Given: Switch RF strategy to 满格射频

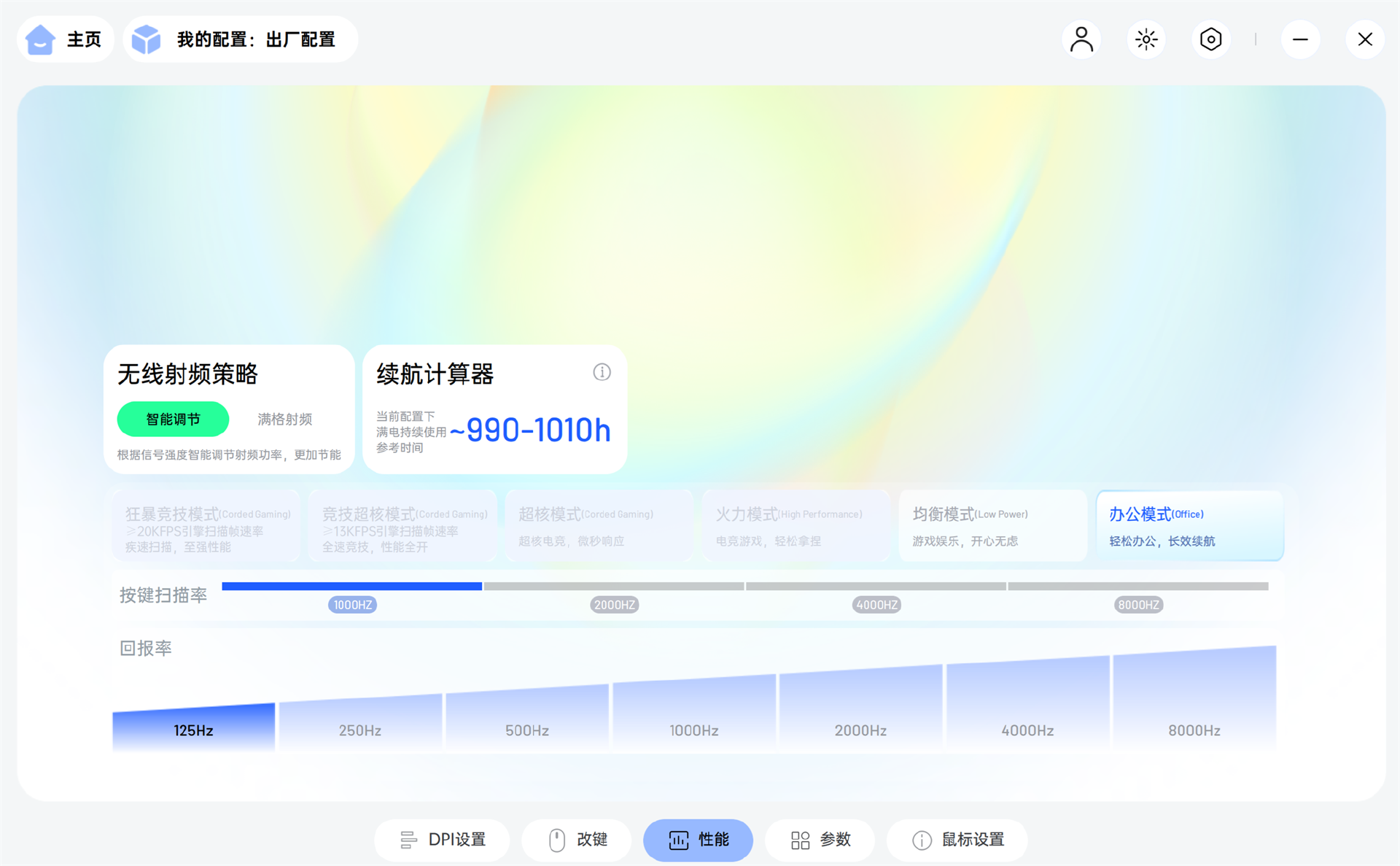Looking at the screenshot, I should point(284,420).
